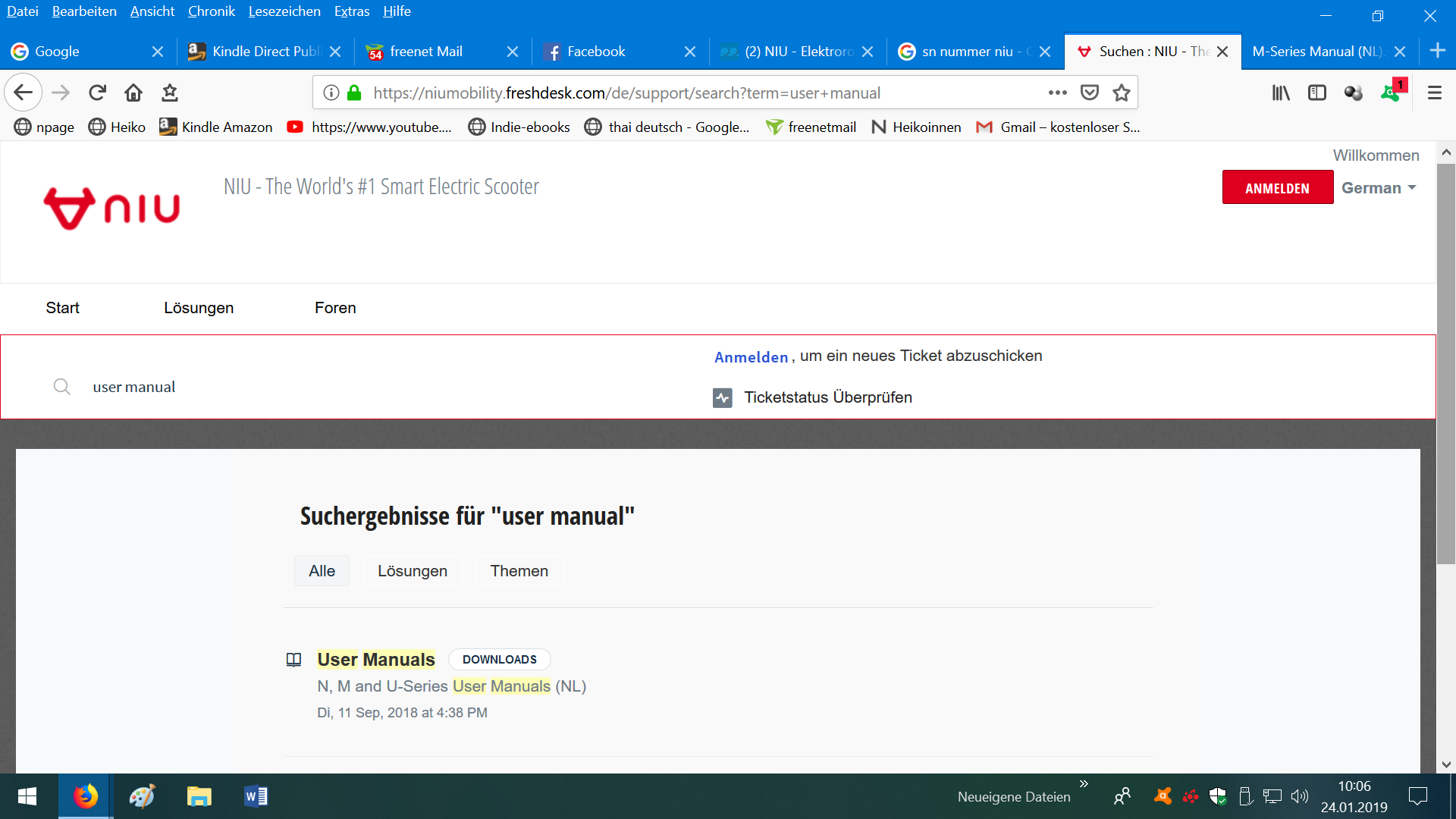This screenshot has height=819, width=1456.
Task: Select the Lösungen search filter
Action: 412,571
